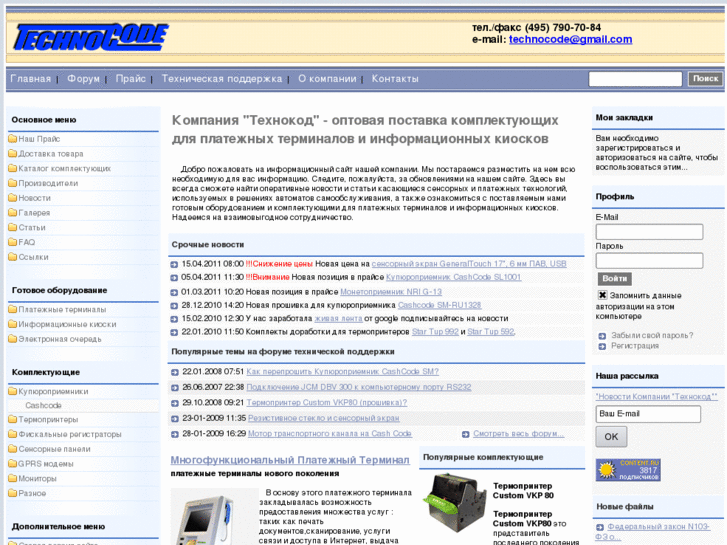The width and height of the screenshot is (727, 545).
Task: Go to Главная in navigation bar
Action: click(x=31, y=79)
